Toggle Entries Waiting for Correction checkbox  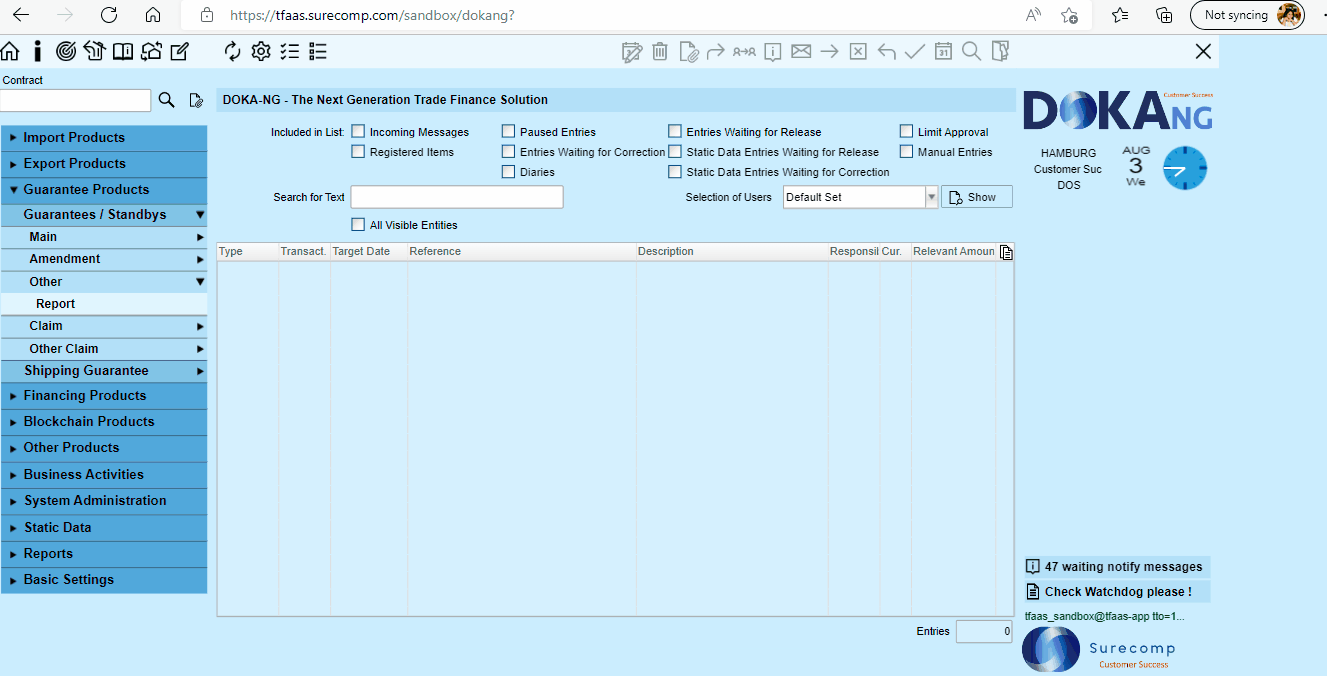tap(509, 151)
